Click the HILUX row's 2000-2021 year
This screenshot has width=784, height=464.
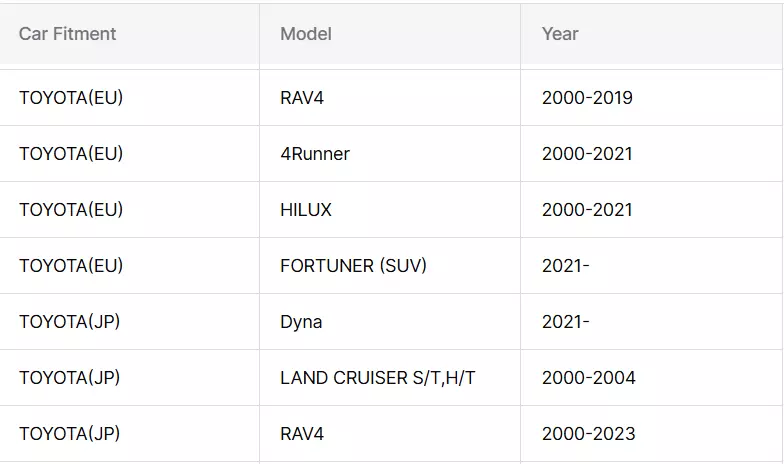click(587, 210)
